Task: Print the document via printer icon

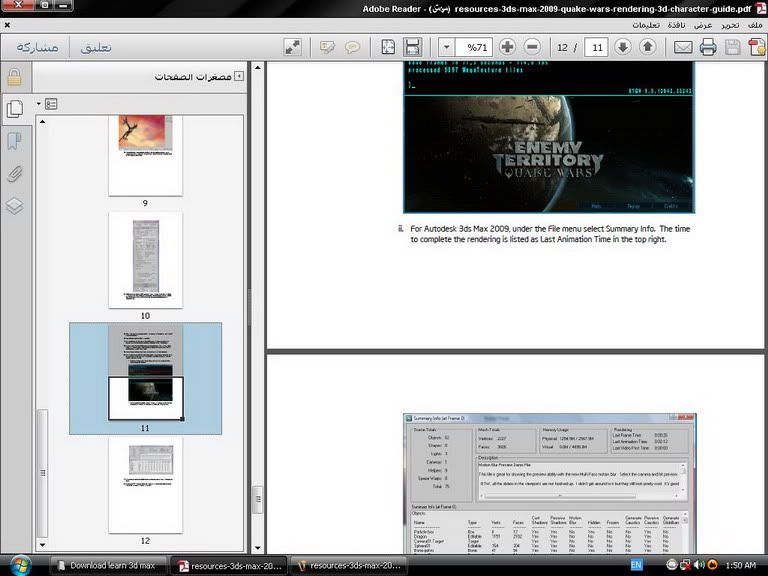Action: tap(708, 47)
